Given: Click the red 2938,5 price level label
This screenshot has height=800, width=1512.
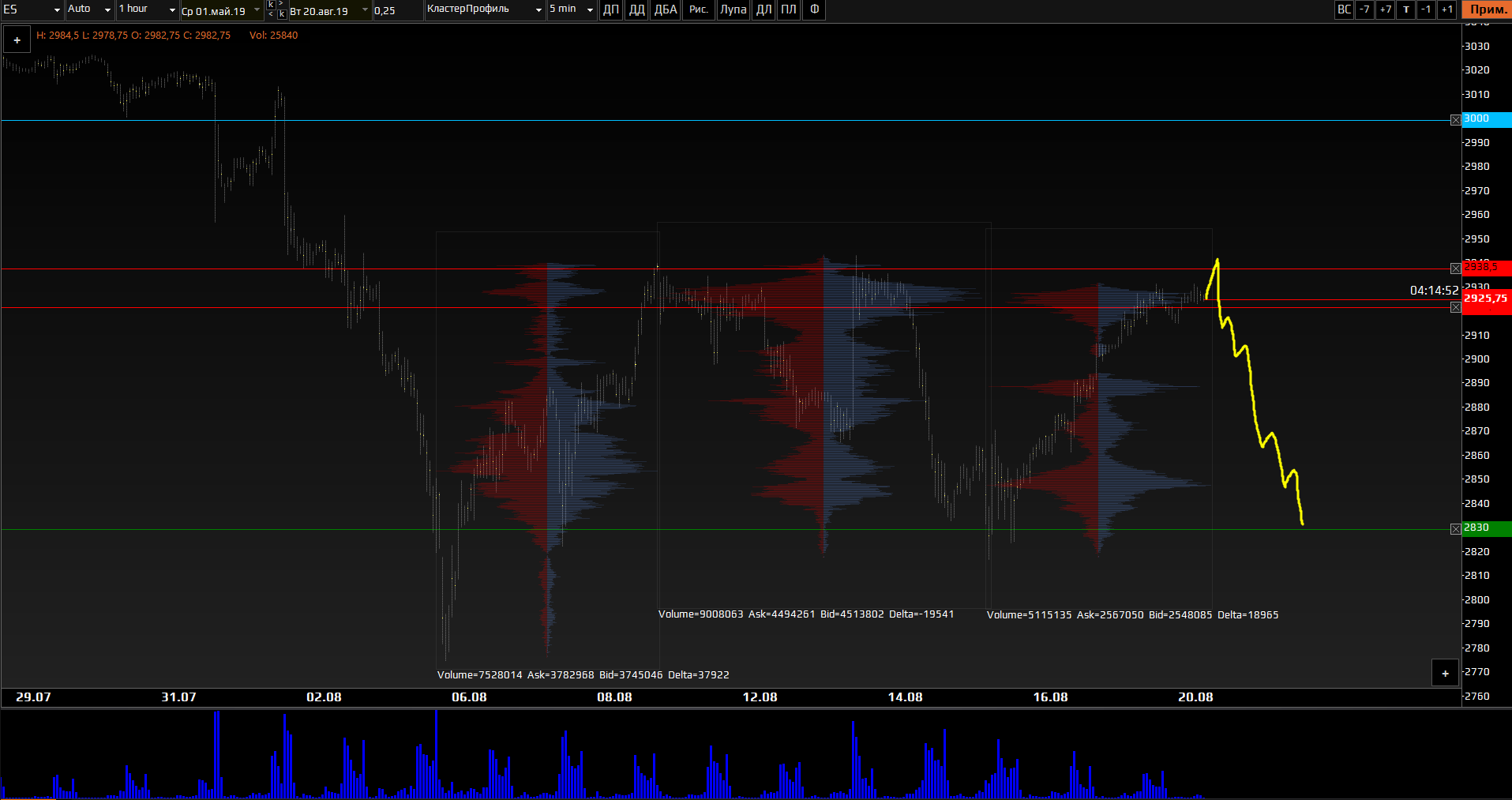Looking at the screenshot, I should pyautogui.click(x=1486, y=268).
